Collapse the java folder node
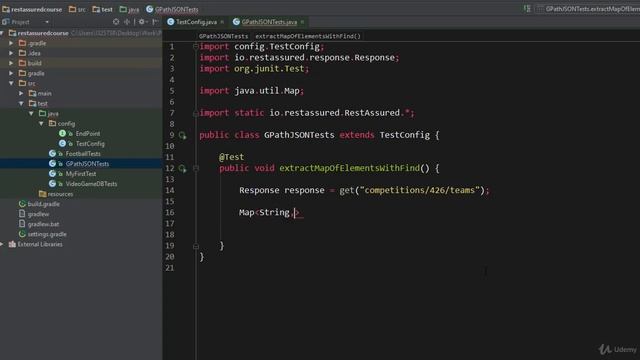This screenshot has height=360, width=640. click(31, 113)
